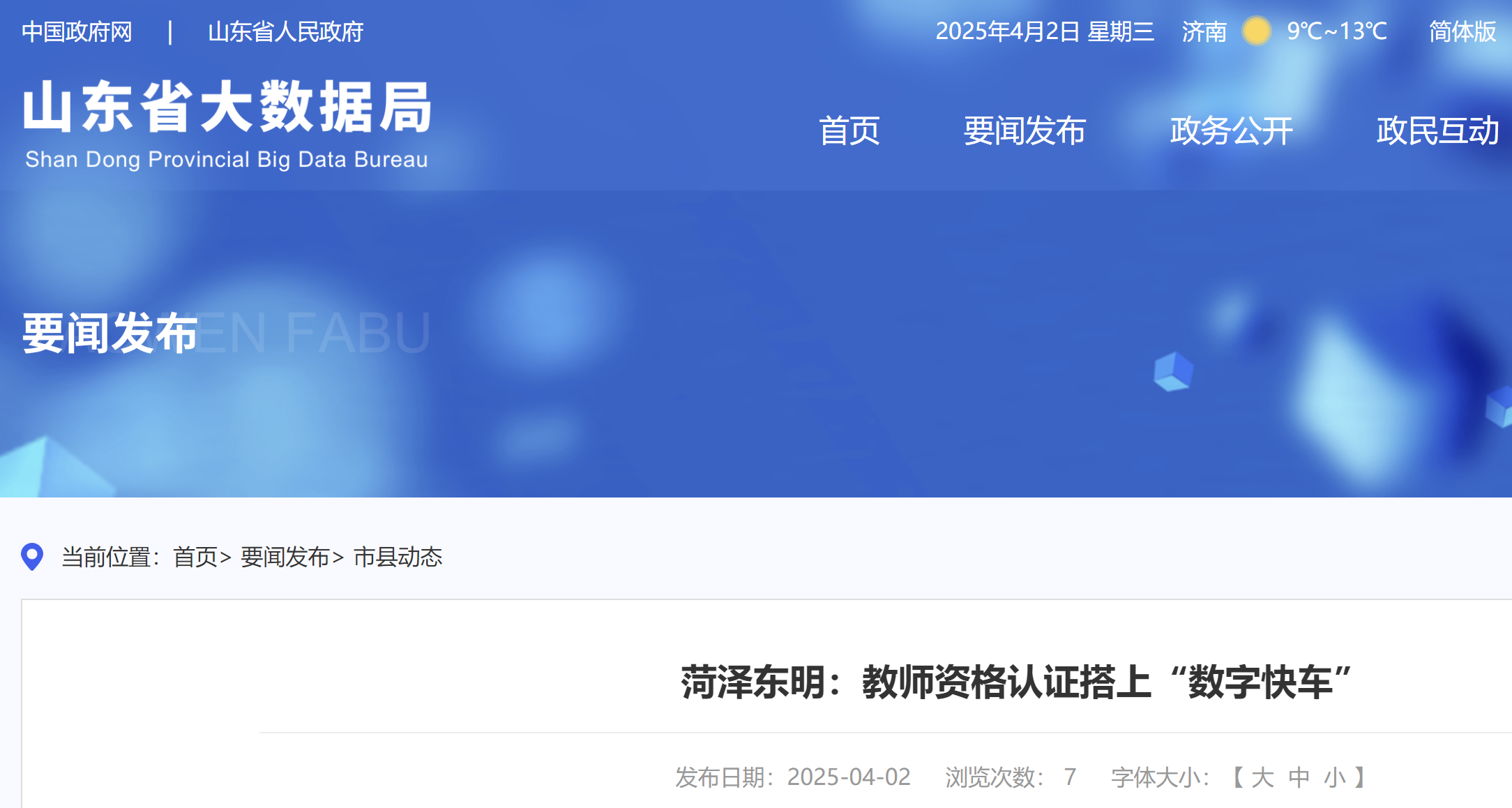This screenshot has height=808, width=1512.
Task: Click the sun weather icon in header
Action: tap(1255, 31)
